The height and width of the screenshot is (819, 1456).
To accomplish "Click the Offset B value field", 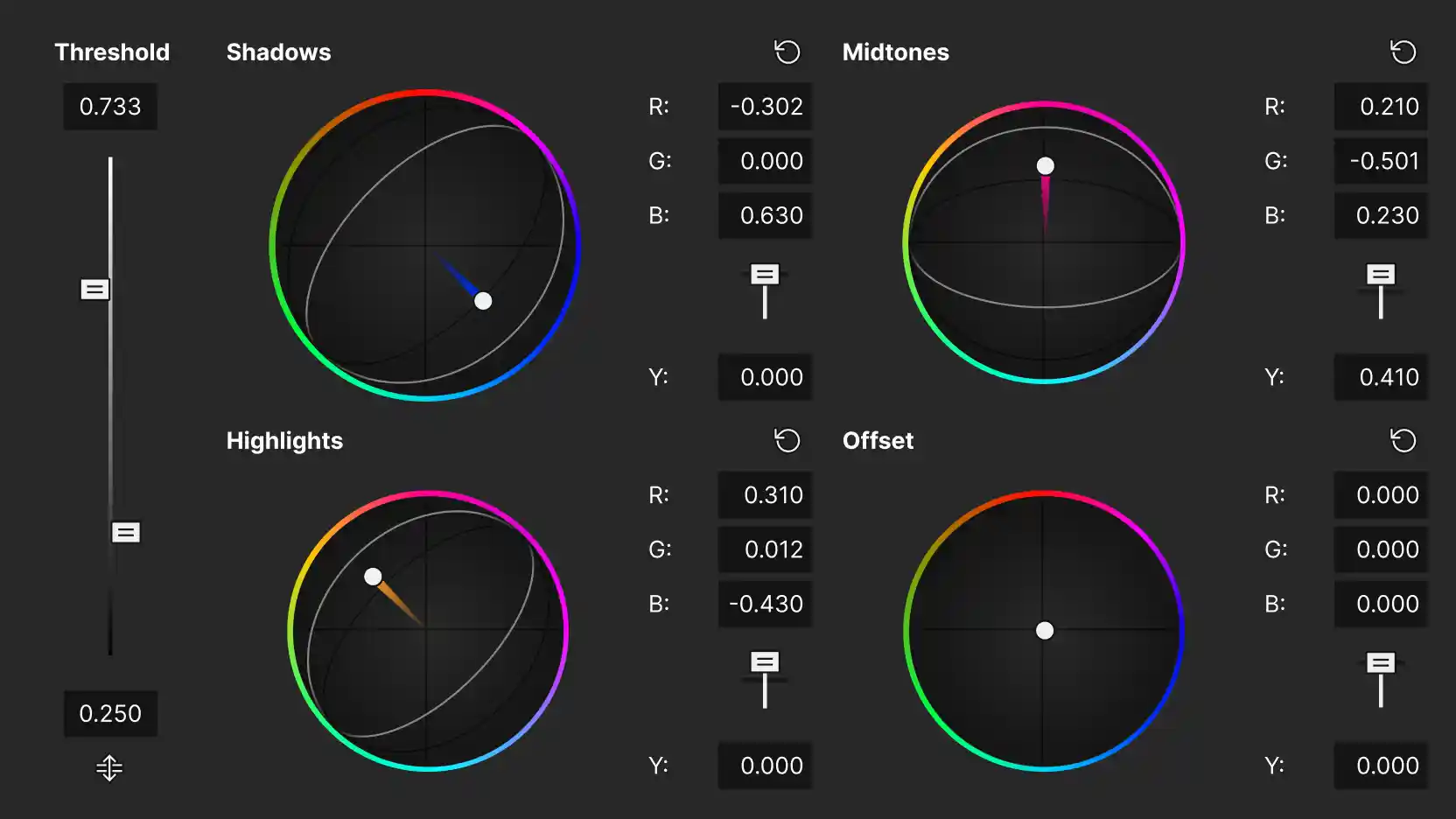I will (1381, 604).
